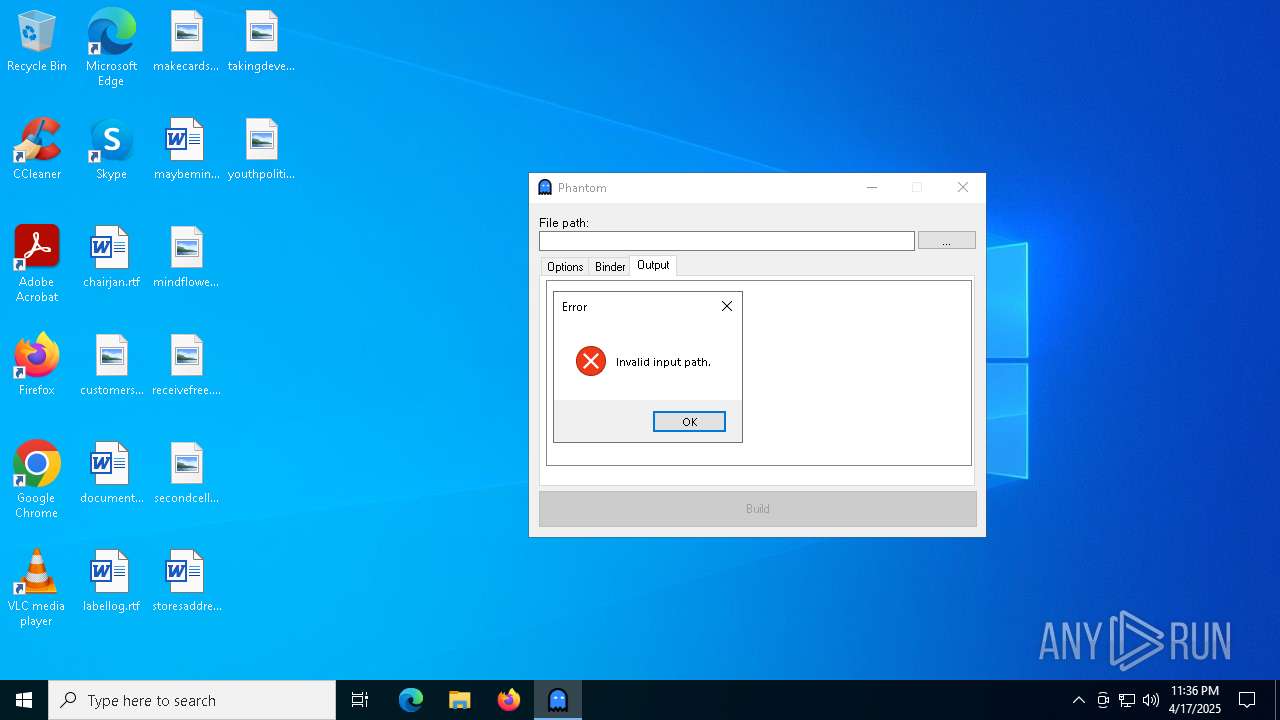
Task: Open the network status tray icon
Action: [1127, 700]
